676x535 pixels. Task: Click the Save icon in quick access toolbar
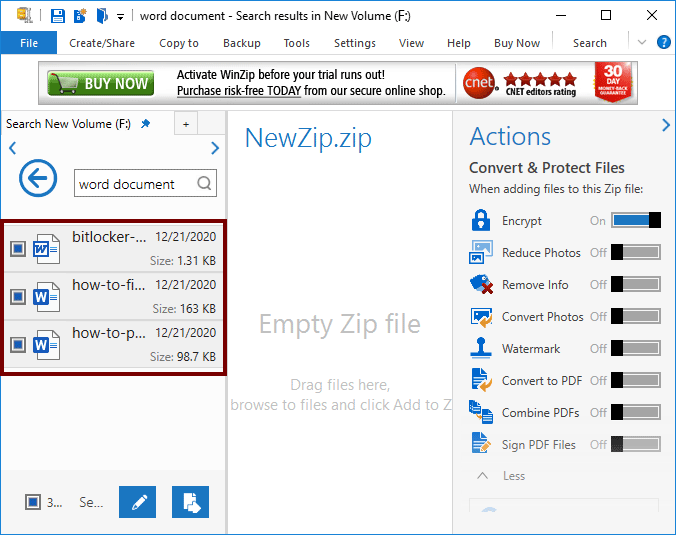click(x=57, y=16)
